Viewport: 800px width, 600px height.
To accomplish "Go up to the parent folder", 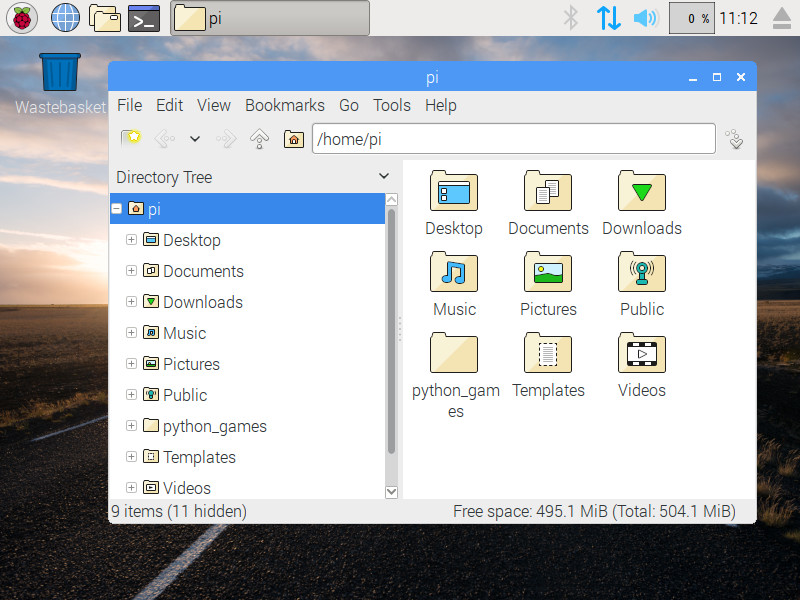I will pyautogui.click(x=260, y=138).
